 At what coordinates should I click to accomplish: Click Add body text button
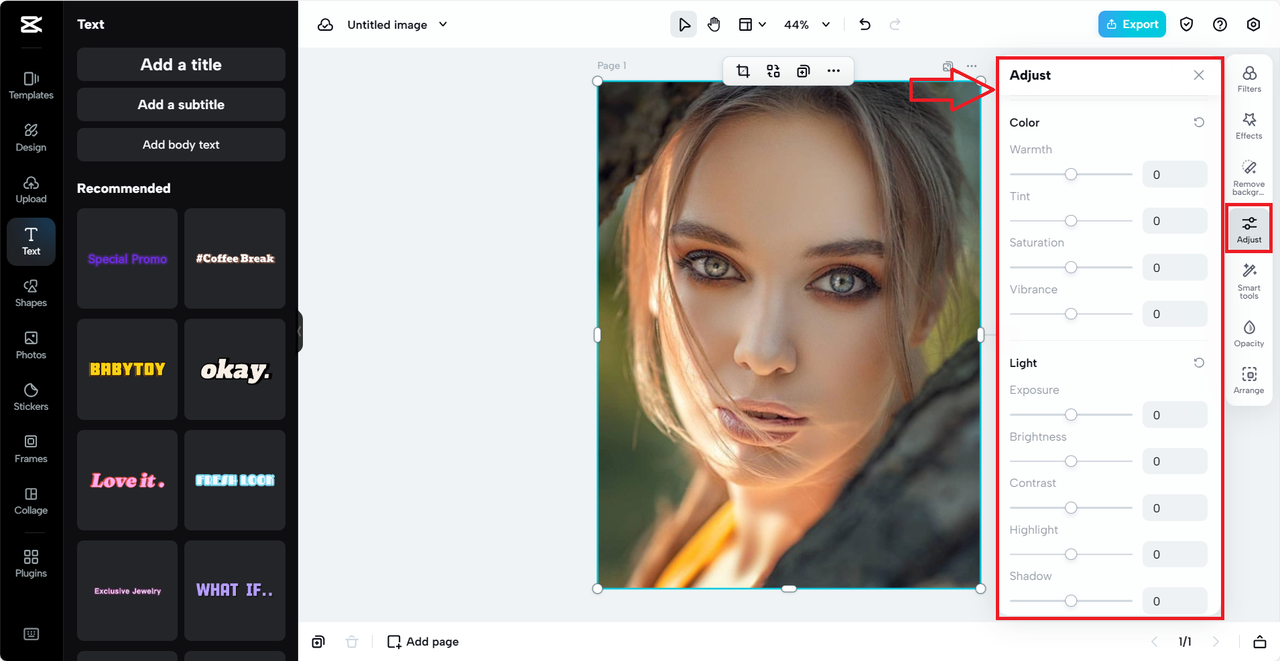pyautogui.click(x=181, y=144)
